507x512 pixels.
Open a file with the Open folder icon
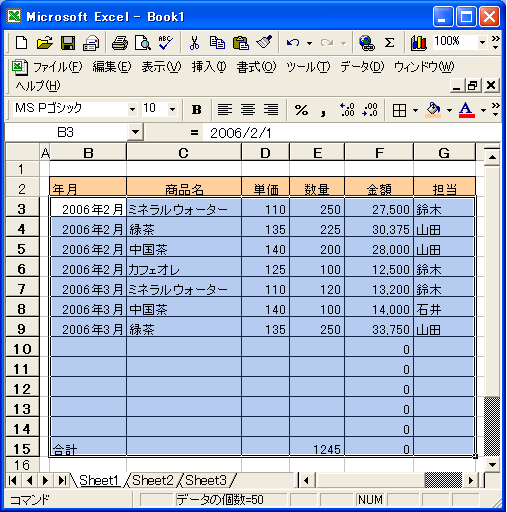45,43
